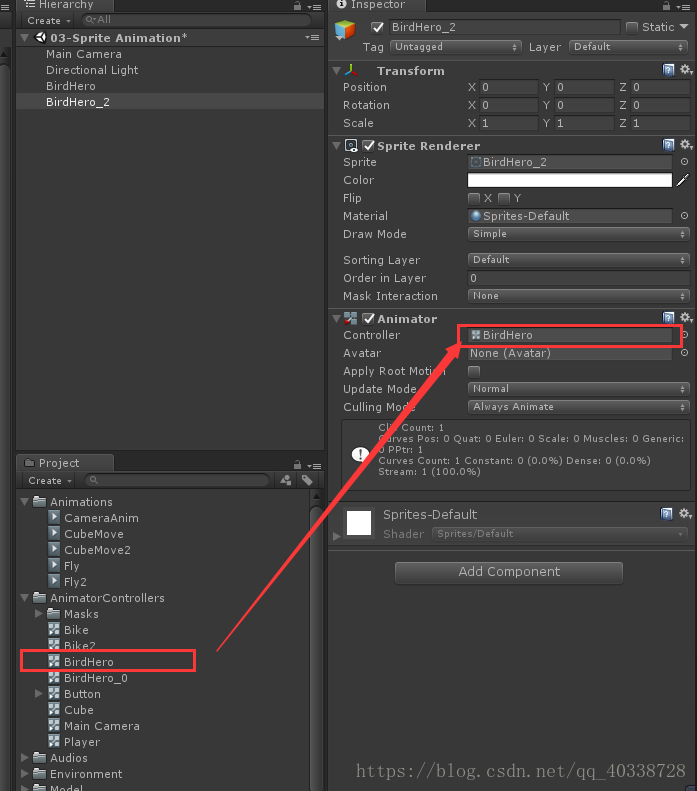Enable Flip X checkbox

coord(474,198)
